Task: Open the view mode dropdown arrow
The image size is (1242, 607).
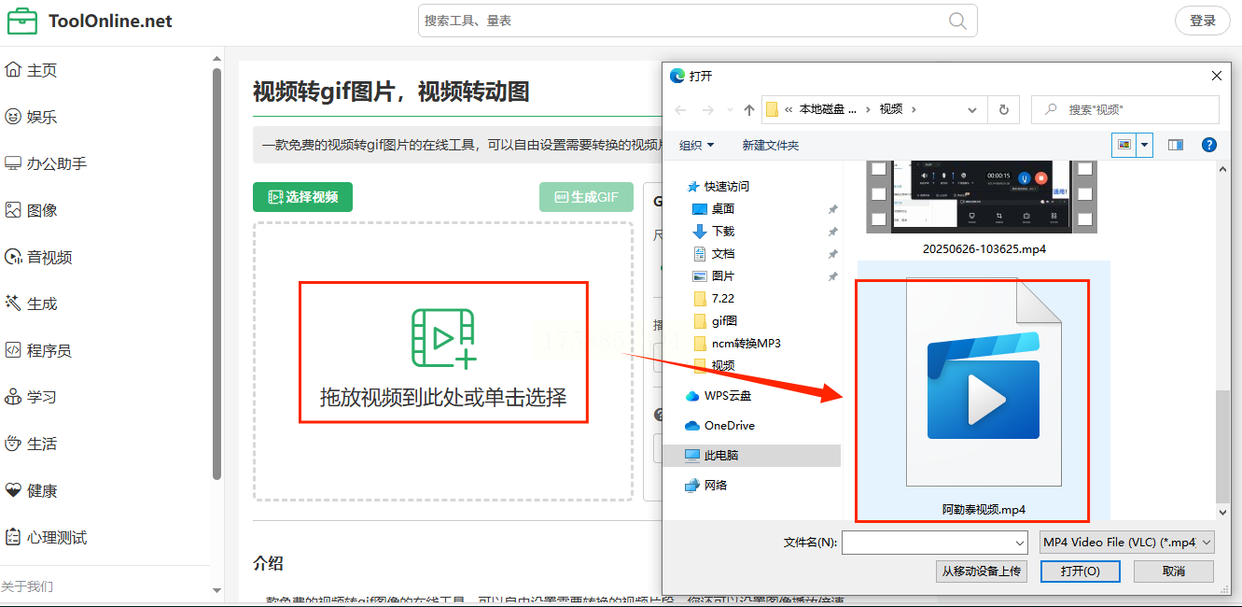Action: (x=1144, y=145)
